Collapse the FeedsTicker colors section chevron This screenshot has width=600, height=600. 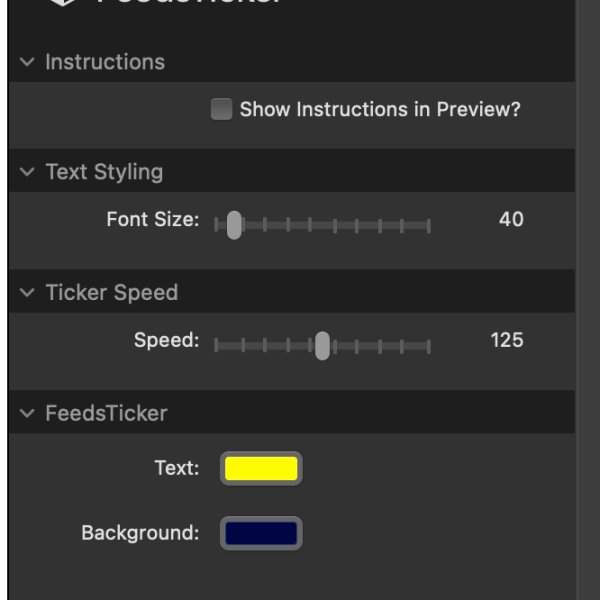[x=27, y=413]
